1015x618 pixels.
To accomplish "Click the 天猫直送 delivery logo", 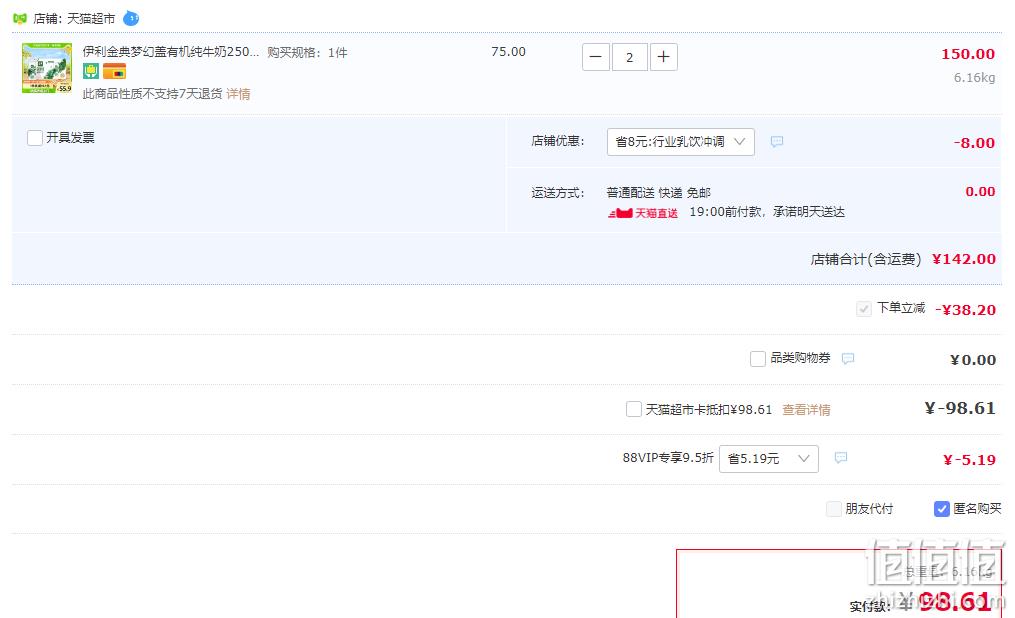I will [x=643, y=213].
